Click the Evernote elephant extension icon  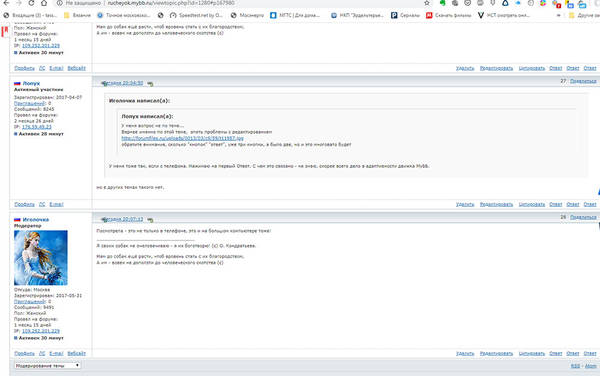[442, 3]
